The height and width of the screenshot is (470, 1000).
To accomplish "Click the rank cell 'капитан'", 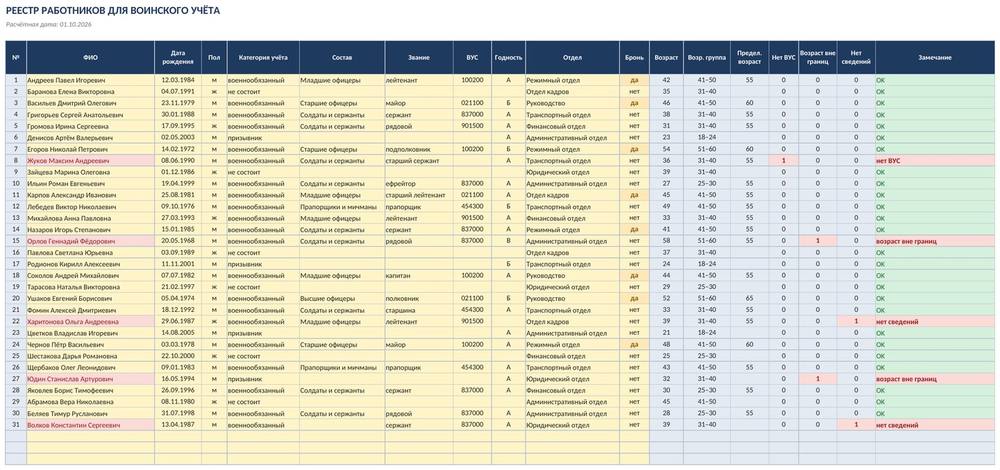I will pos(419,275).
